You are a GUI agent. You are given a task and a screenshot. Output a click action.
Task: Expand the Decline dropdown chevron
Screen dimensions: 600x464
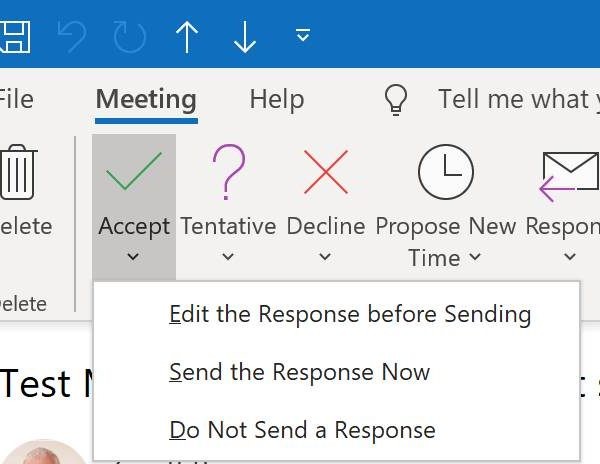tap(325, 256)
